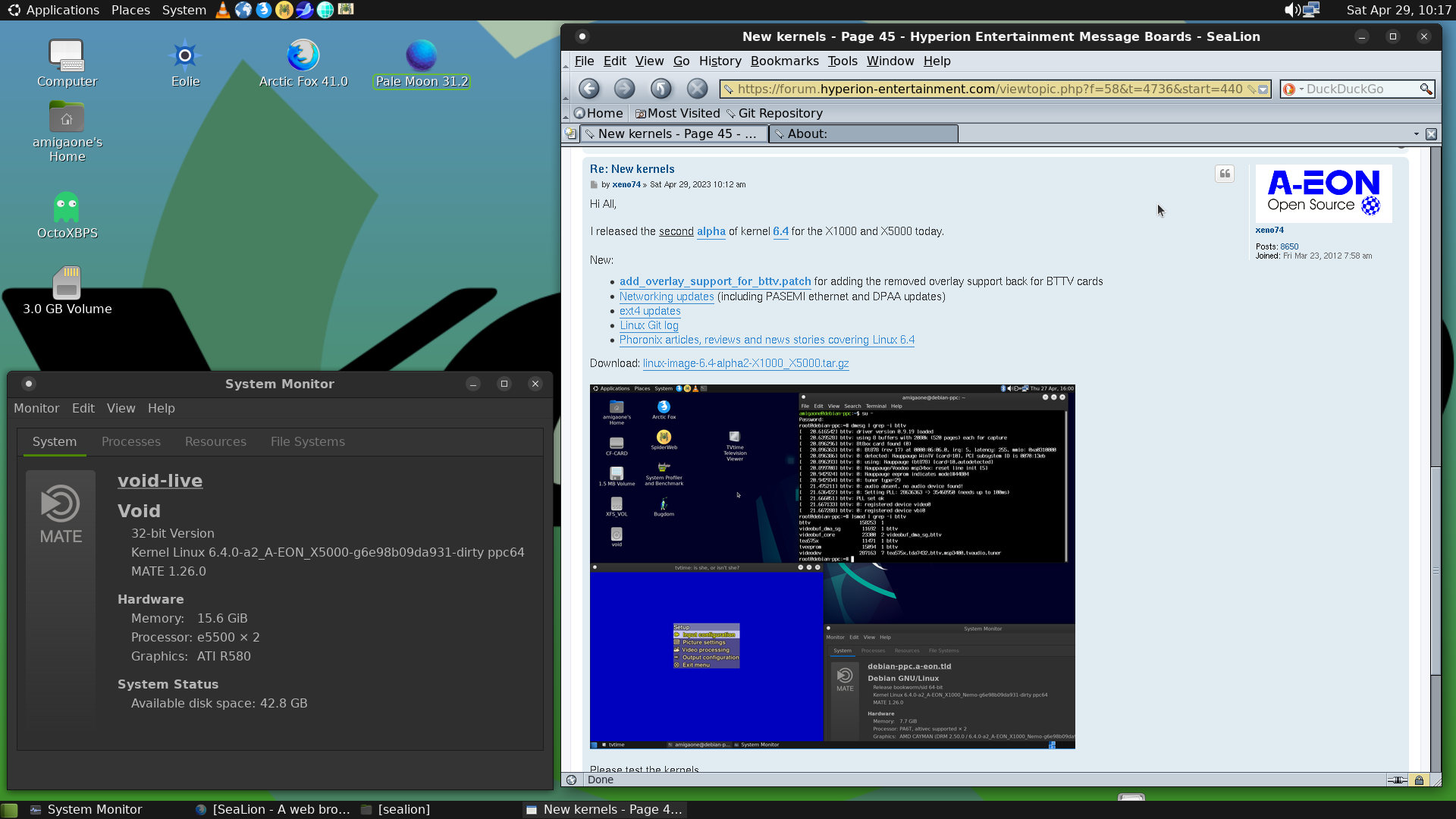
Task: Click the network connection tray icon
Action: coord(1312,10)
